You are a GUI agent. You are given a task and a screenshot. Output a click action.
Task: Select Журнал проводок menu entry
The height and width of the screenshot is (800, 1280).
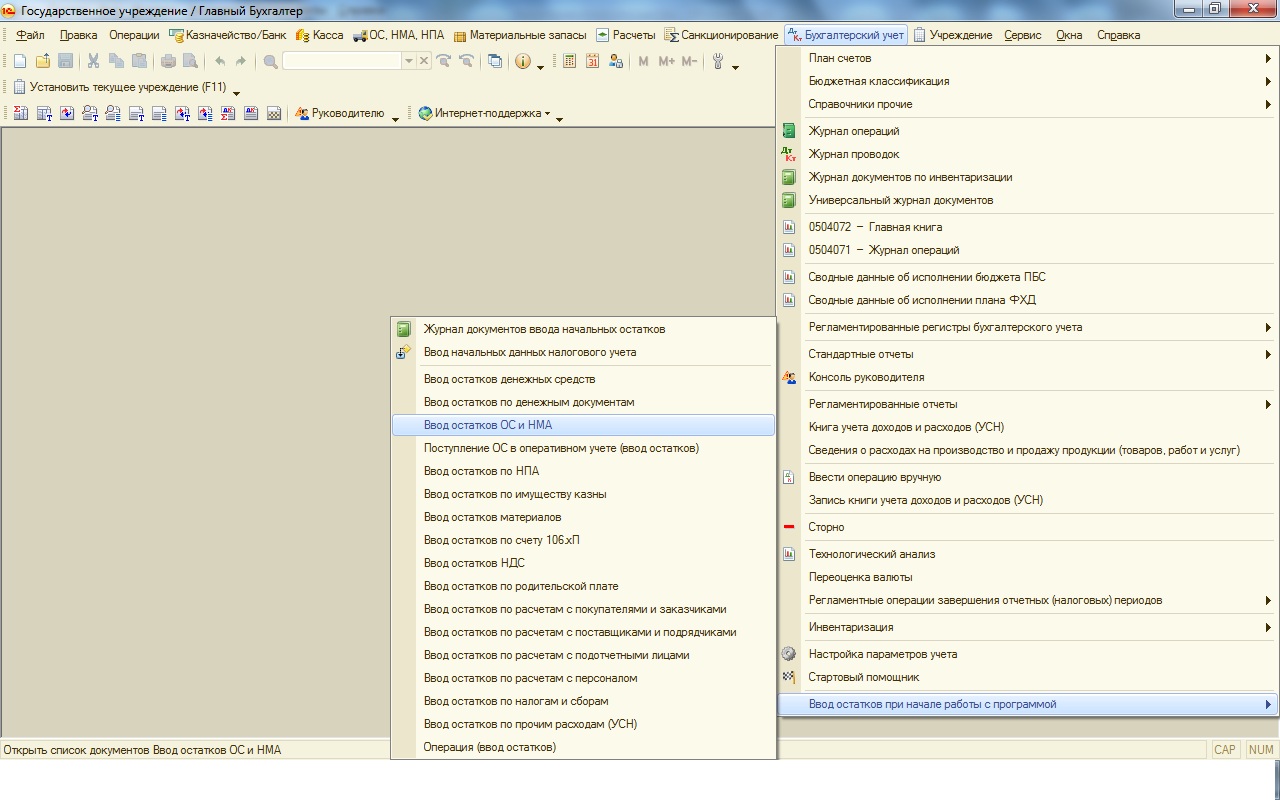pyautogui.click(x=853, y=154)
